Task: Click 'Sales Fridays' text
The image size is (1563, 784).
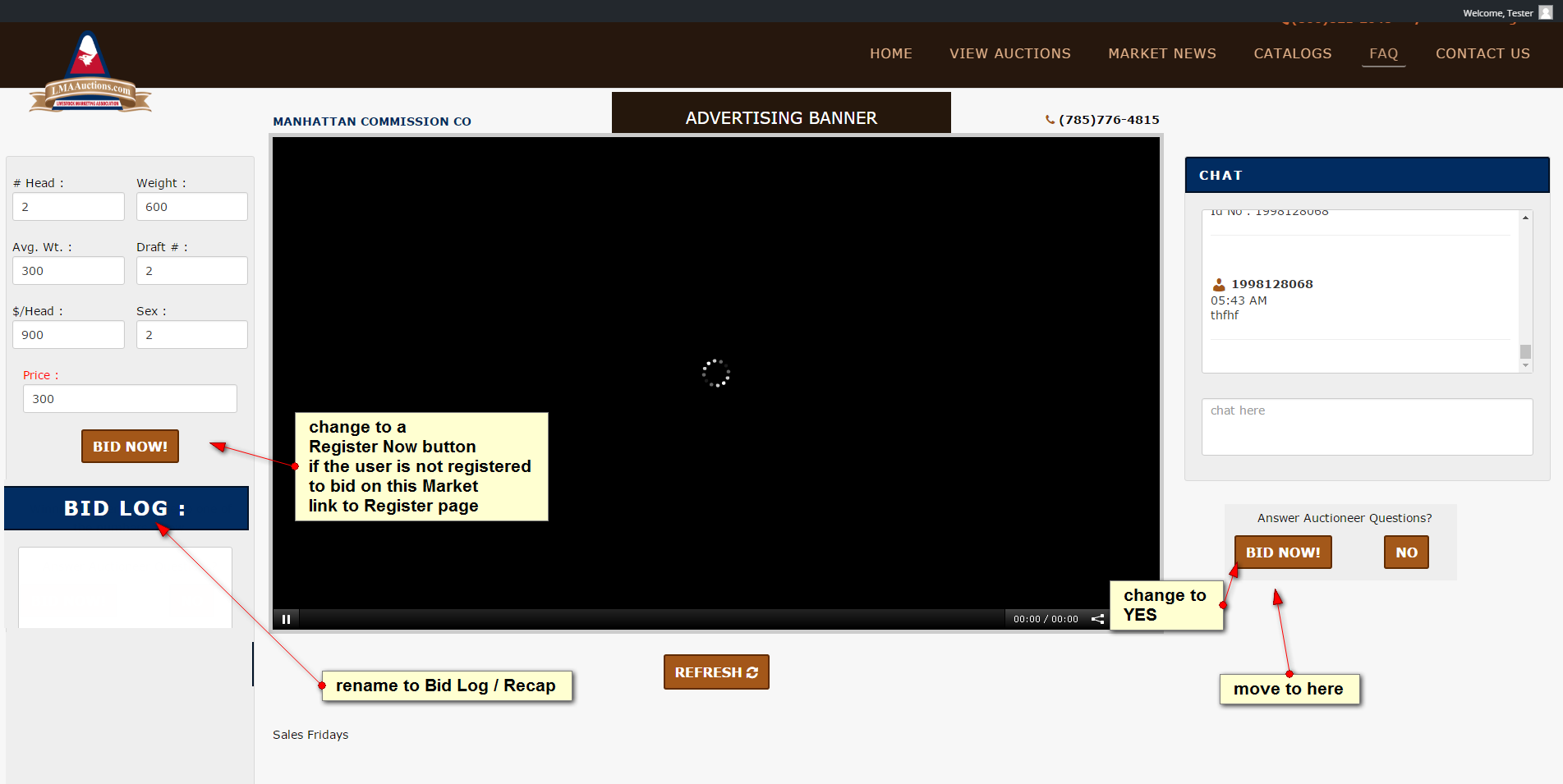Action: click(x=310, y=735)
